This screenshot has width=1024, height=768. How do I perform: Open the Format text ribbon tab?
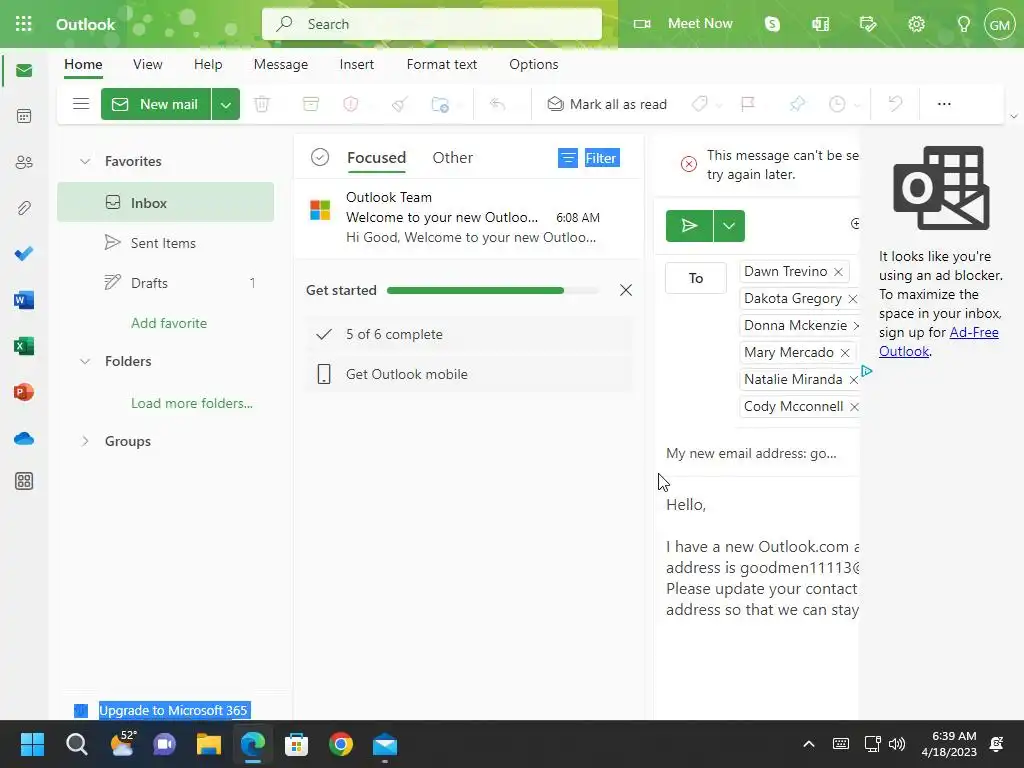point(441,64)
